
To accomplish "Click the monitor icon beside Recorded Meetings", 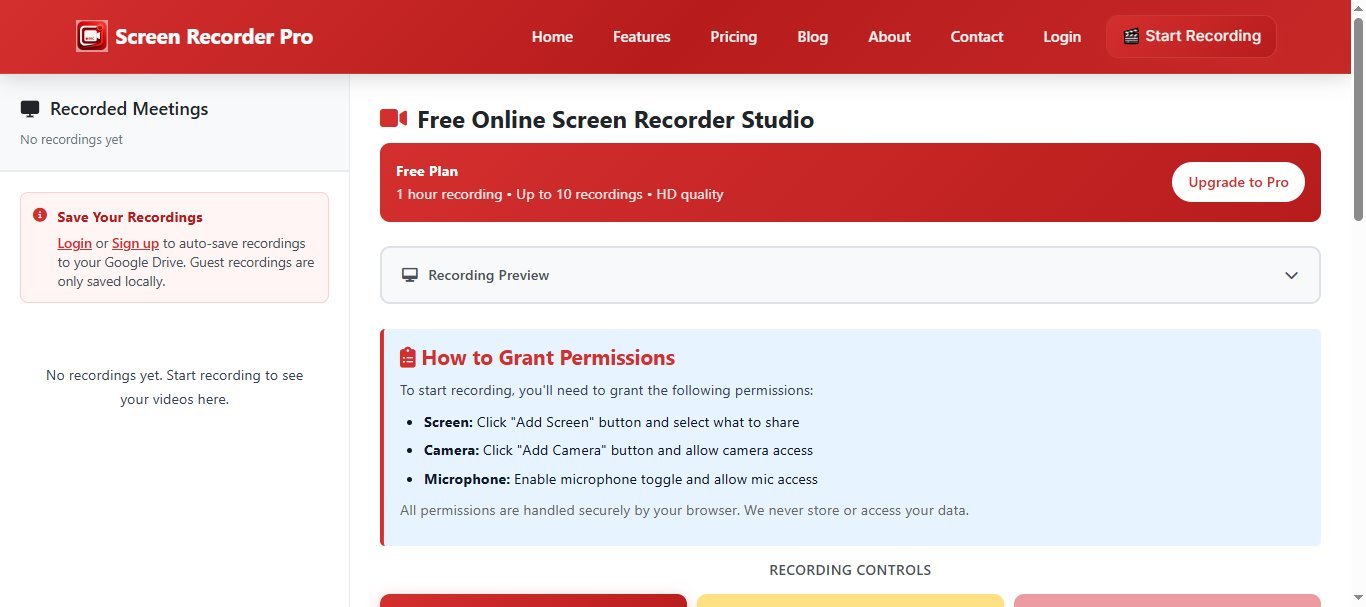I will (30, 109).
